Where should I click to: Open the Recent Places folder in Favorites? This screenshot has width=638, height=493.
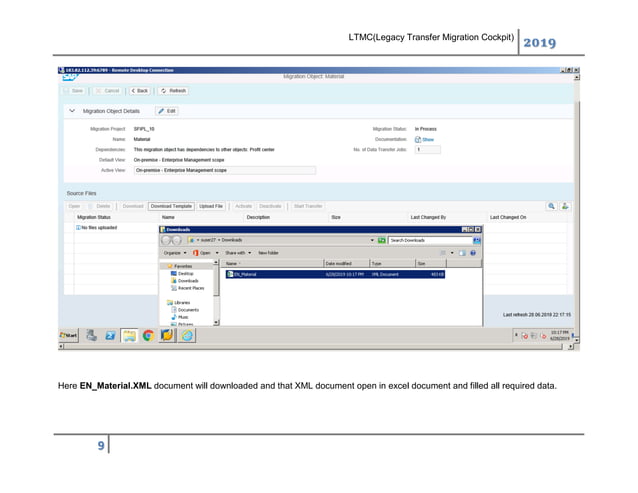[193, 288]
